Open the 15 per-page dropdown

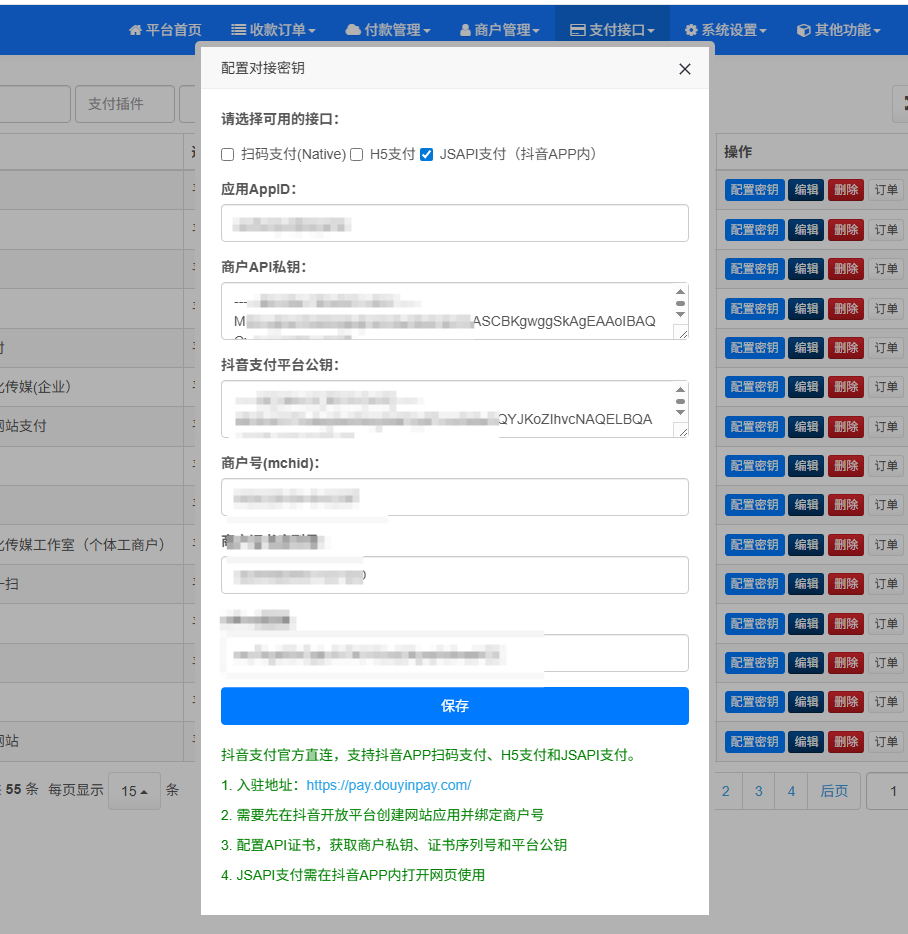pos(134,791)
